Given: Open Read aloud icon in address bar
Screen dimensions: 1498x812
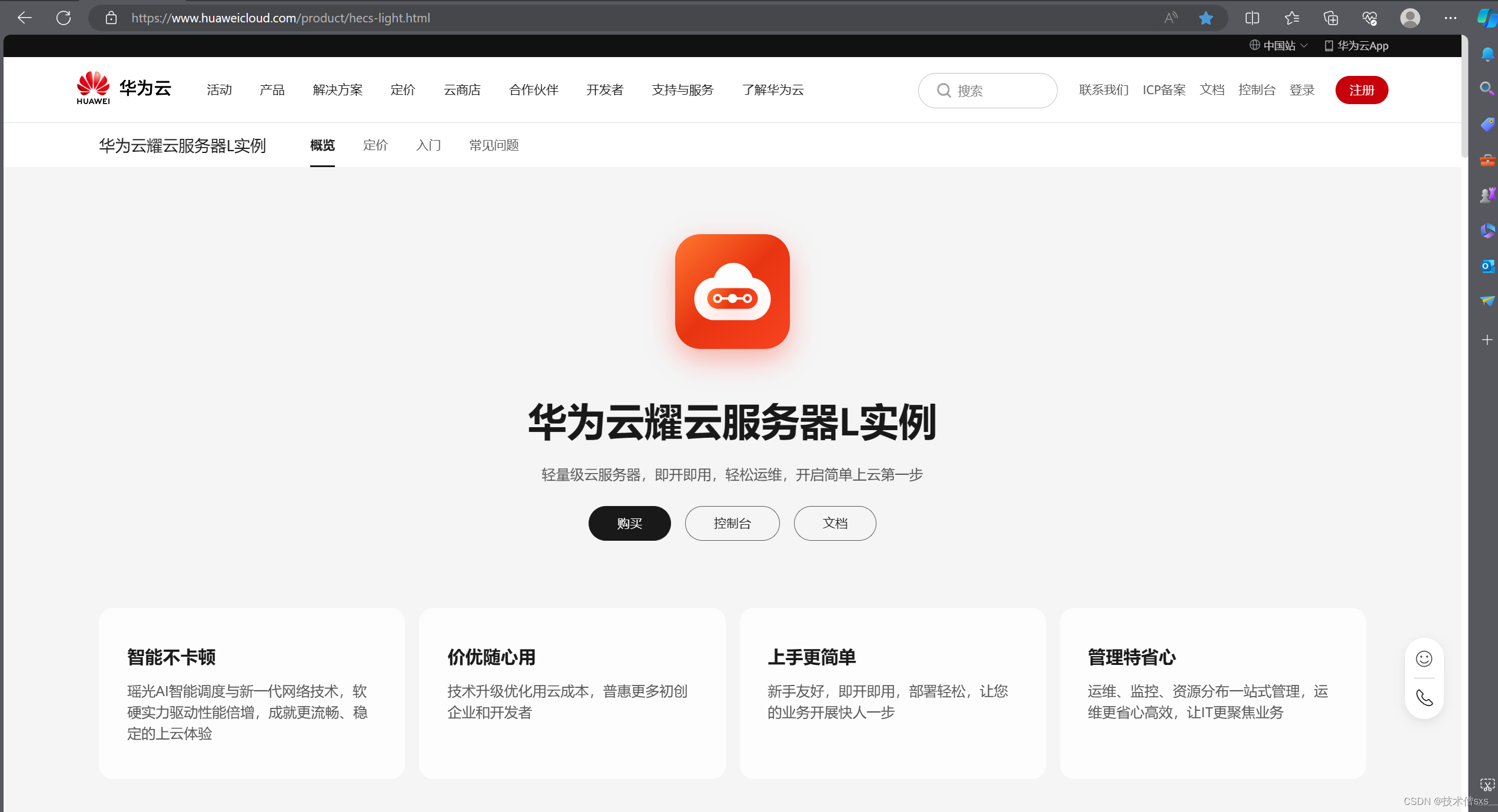Looking at the screenshot, I should tap(1171, 18).
